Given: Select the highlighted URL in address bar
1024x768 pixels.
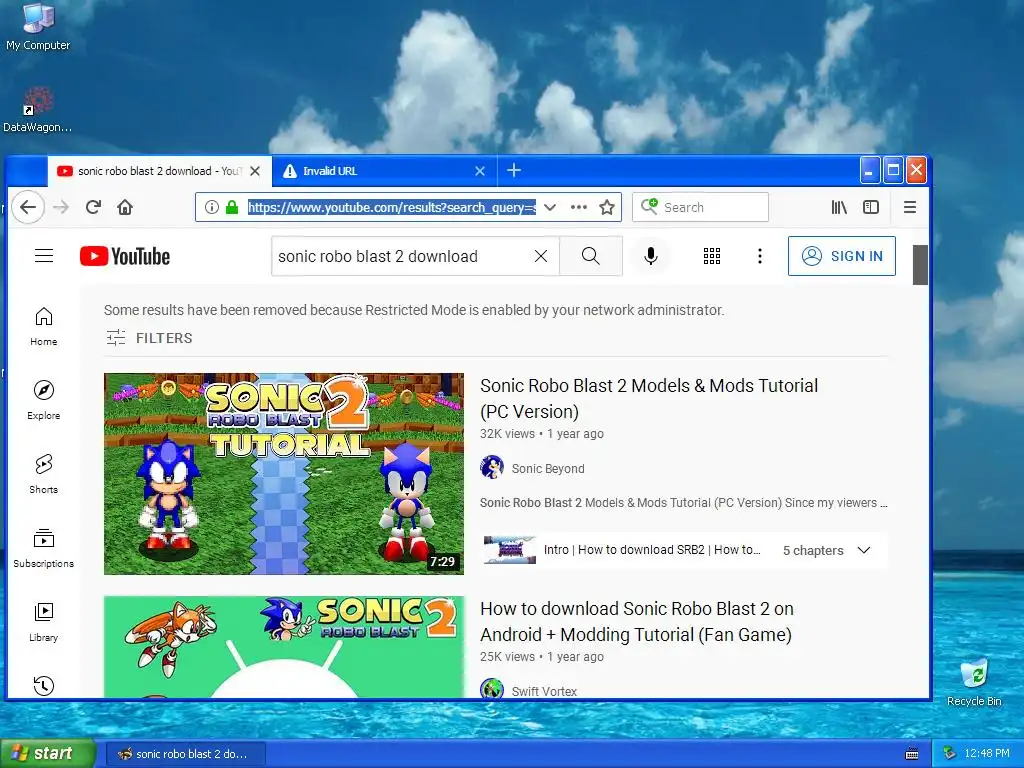Looking at the screenshot, I should click(392, 207).
